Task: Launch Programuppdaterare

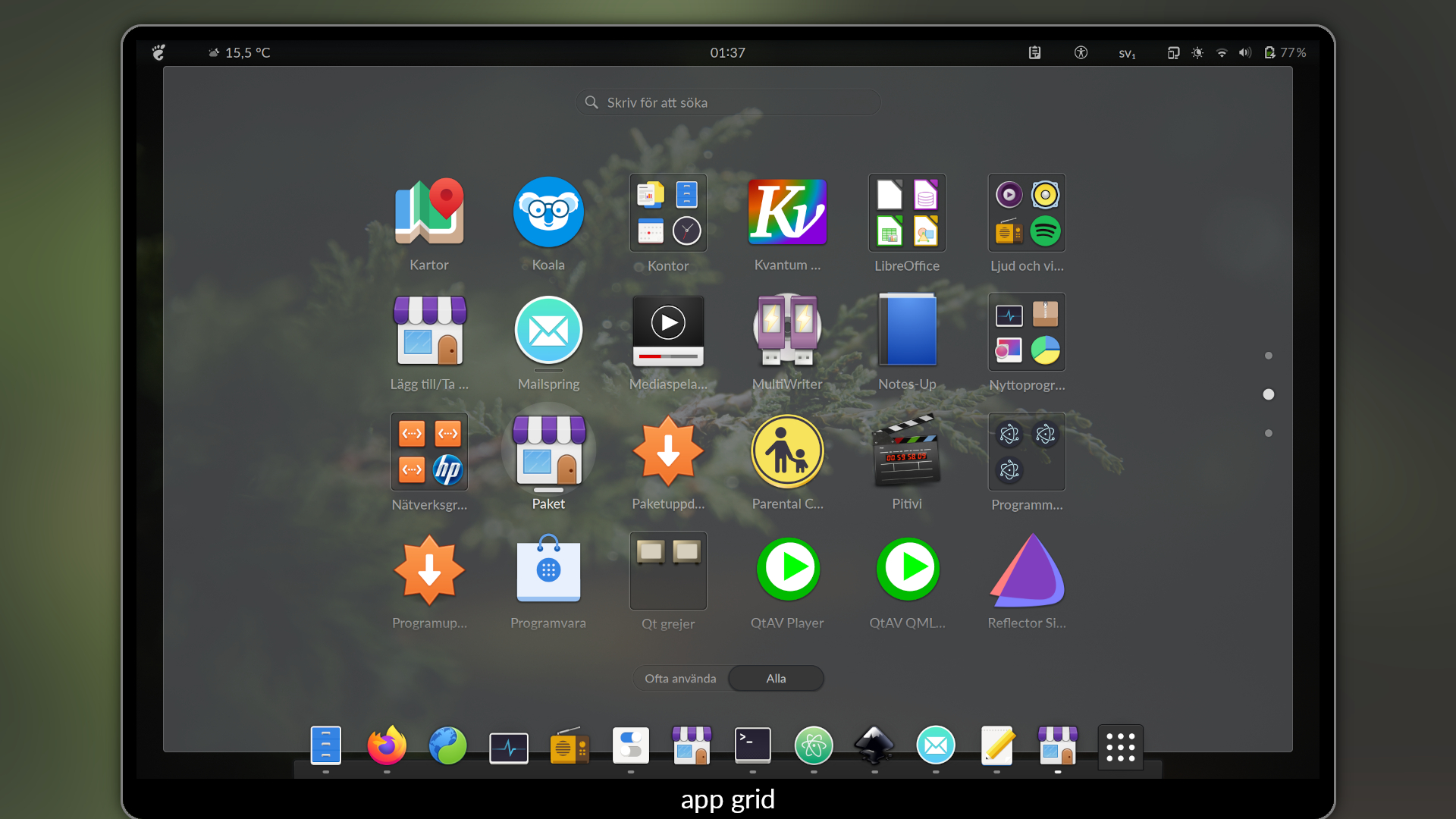Action: pos(429,570)
